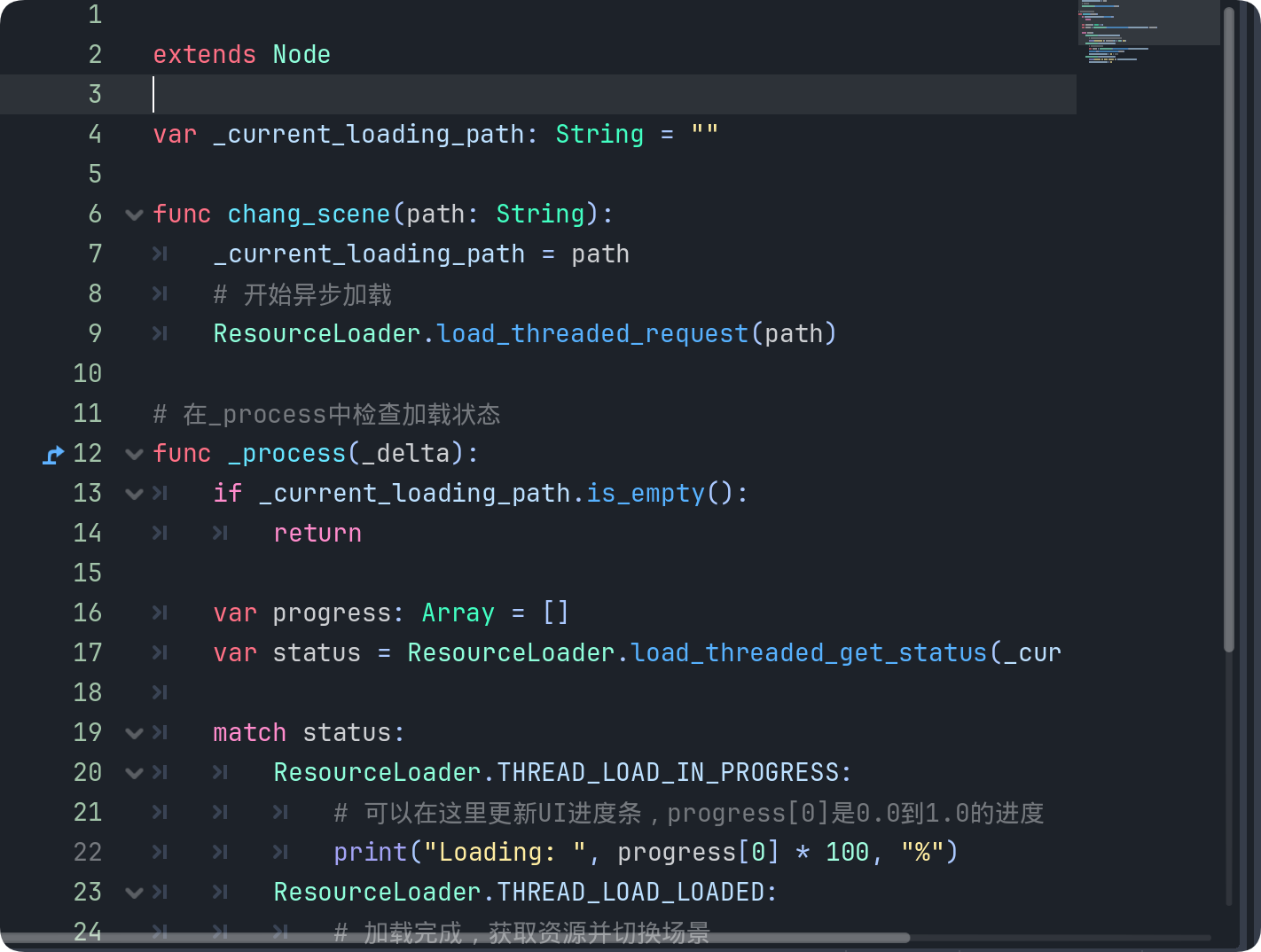This screenshot has height=952, width=1261.
Task: Fold the THREAD_LOAD_LOADED case chevron
Action: point(134,893)
